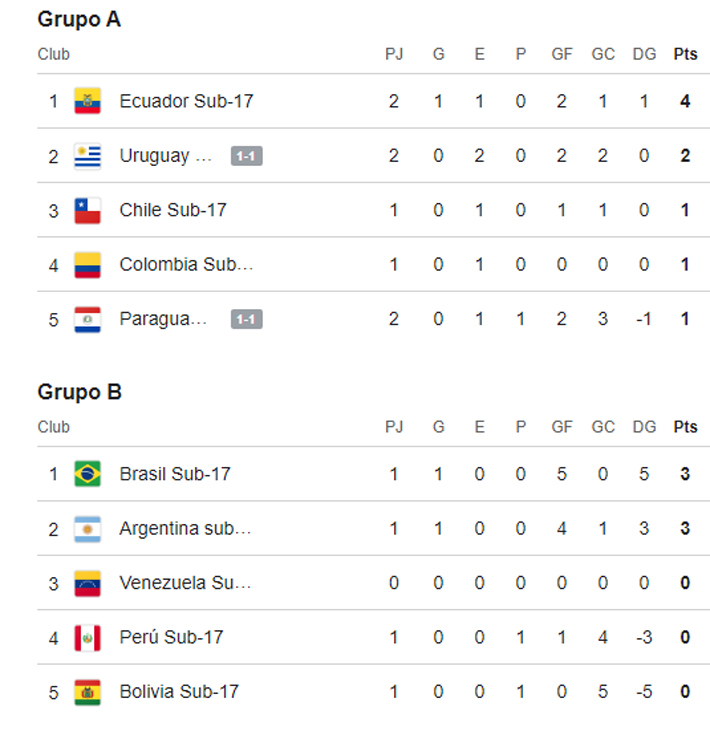The image size is (710, 747).
Task: Click the Venezuela flag icon
Action: click(88, 583)
